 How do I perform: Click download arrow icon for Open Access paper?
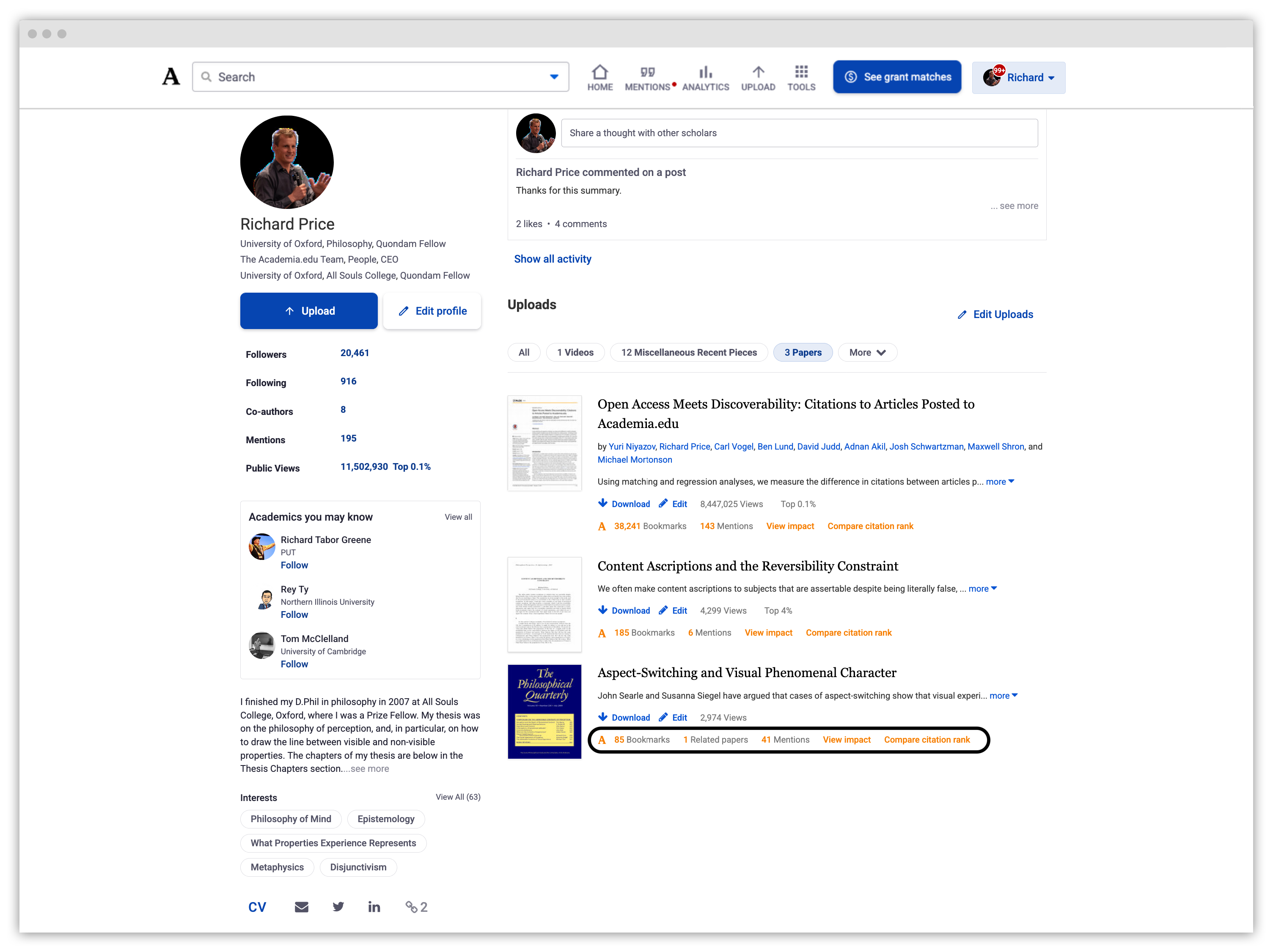tap(602, 503)
